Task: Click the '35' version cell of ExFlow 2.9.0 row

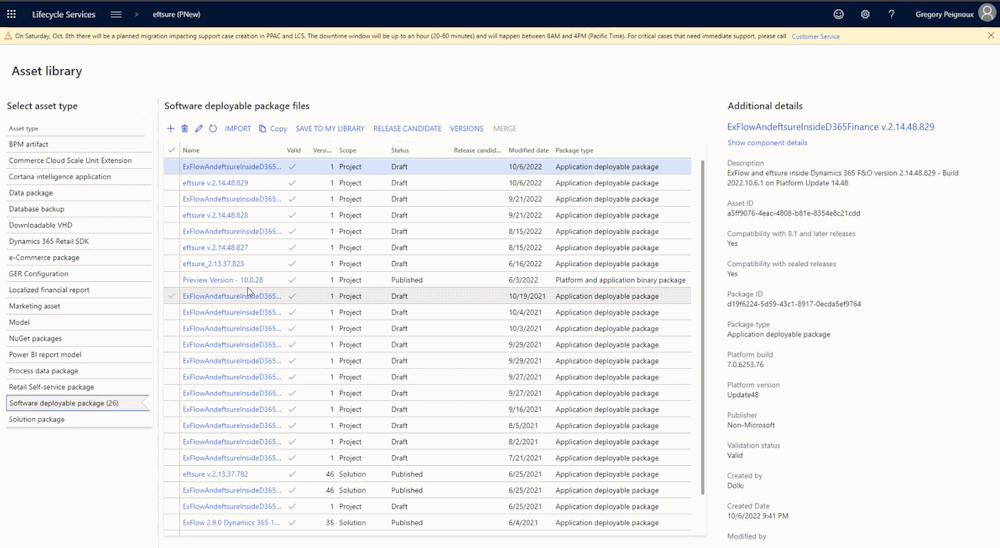Action: point(330,522)
